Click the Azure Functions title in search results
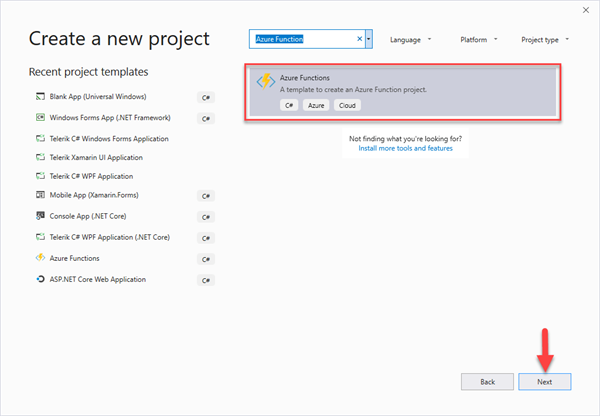 click(305, 78)
